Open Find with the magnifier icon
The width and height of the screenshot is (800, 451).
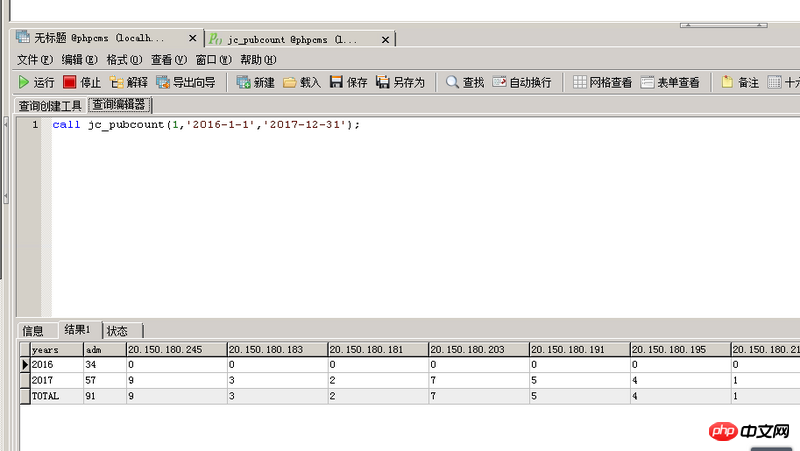[x=452, y=82]
